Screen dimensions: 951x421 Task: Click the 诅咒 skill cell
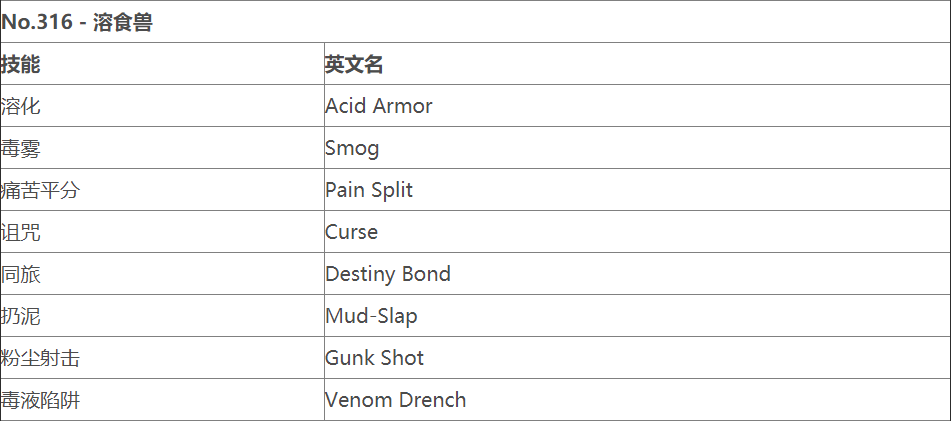point(21,232)
